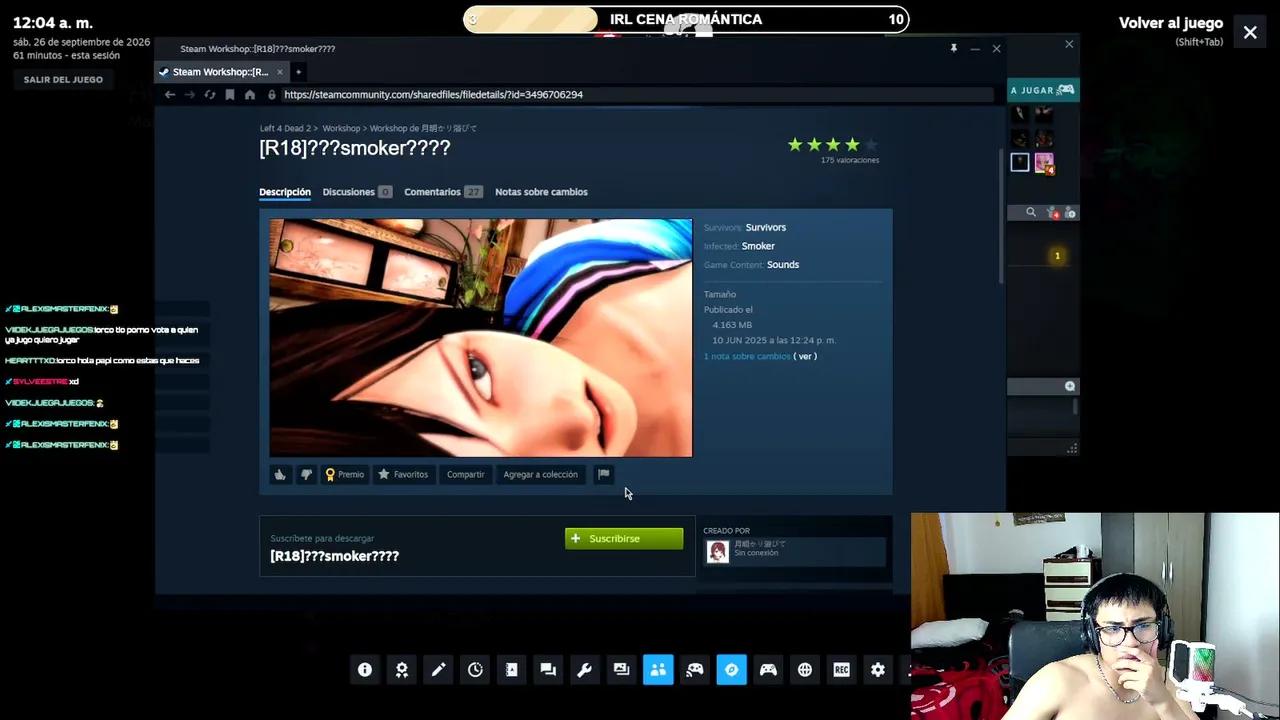Reload the Steam Workshop page
The width and height of the screenshot is (1280, 720).
pos(210,94)
